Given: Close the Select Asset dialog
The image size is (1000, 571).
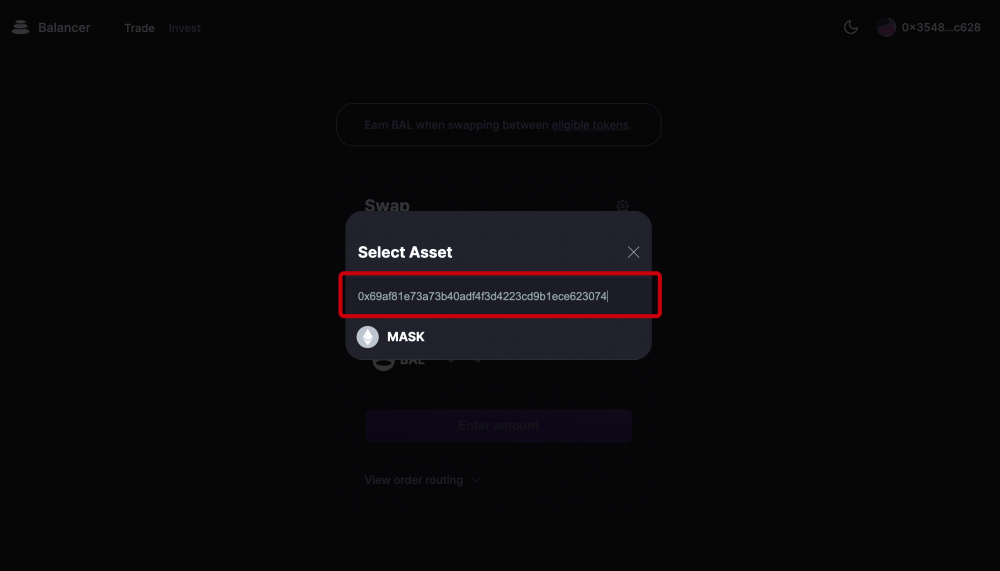Looking at the screenshot, I should point(633,252).
